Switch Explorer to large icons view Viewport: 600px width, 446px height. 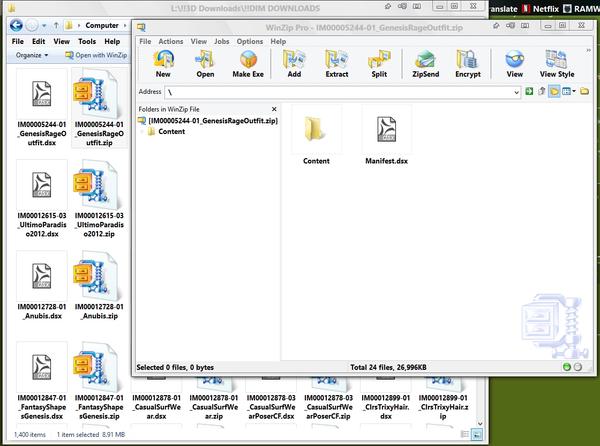pyautogui.click(x=477, y=435)
